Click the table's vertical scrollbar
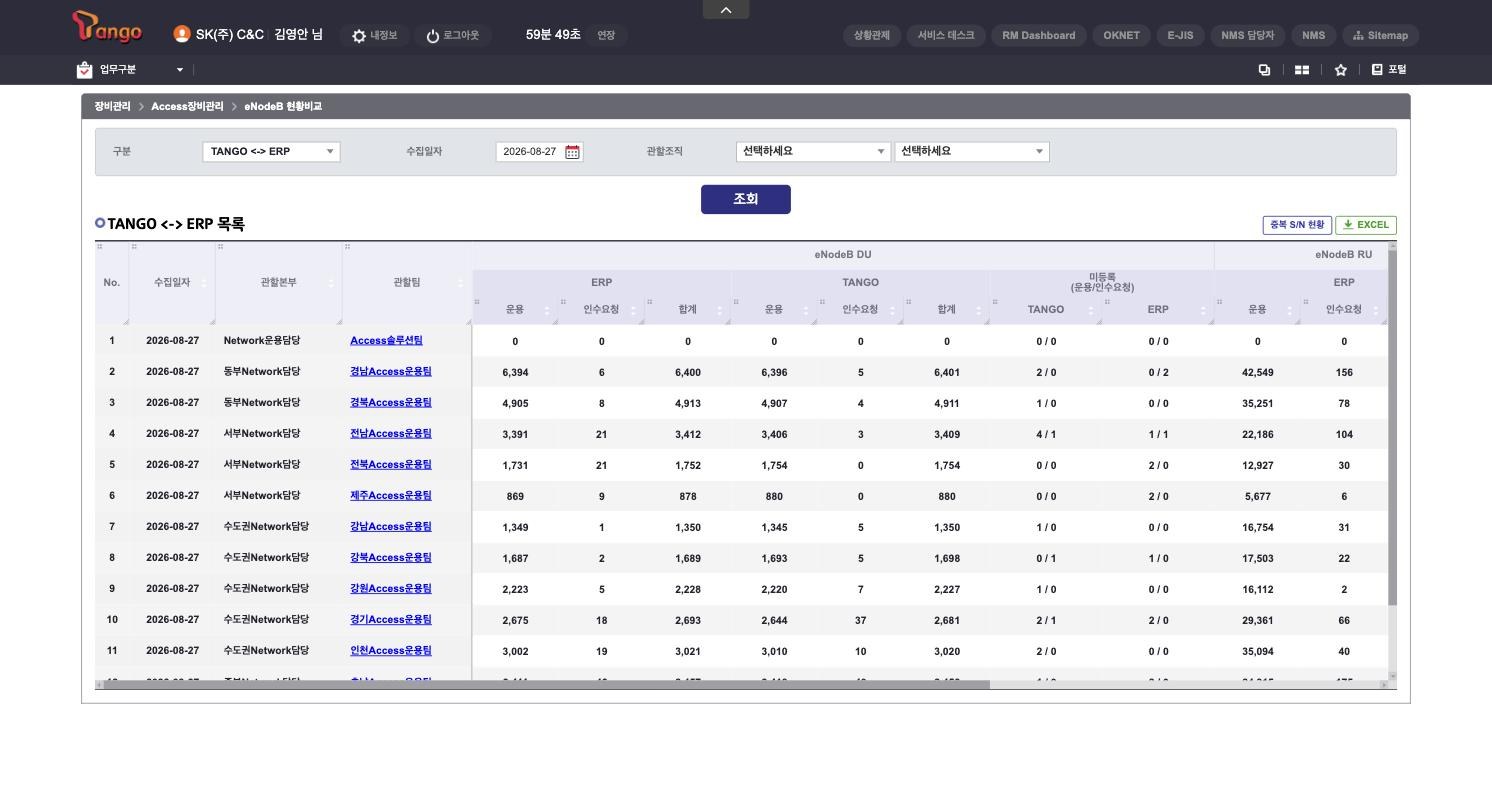The width and height of the screenshot is (1492, 812). tap(1392, 428)
